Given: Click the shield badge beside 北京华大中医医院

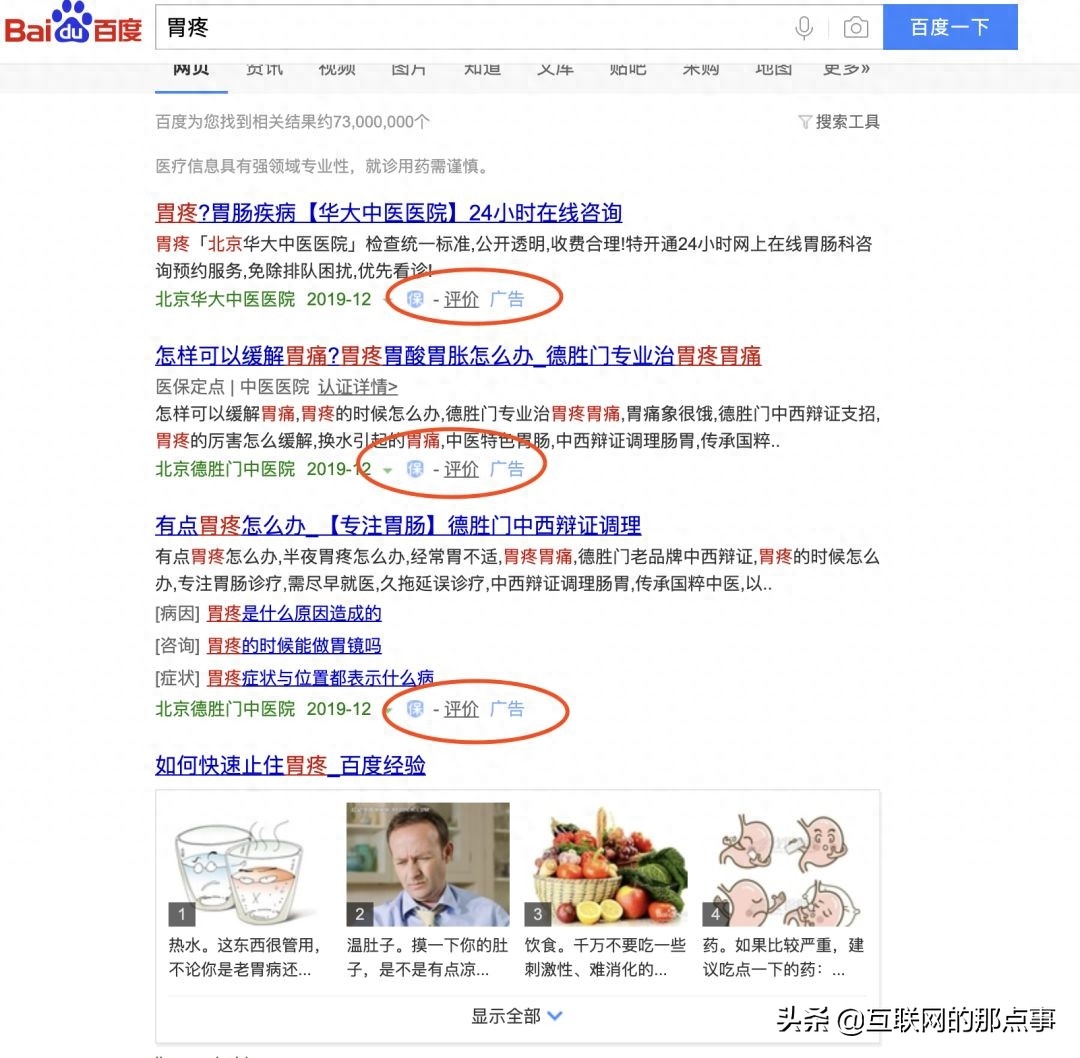Looking at the screenshot, I should coord(415,300).
